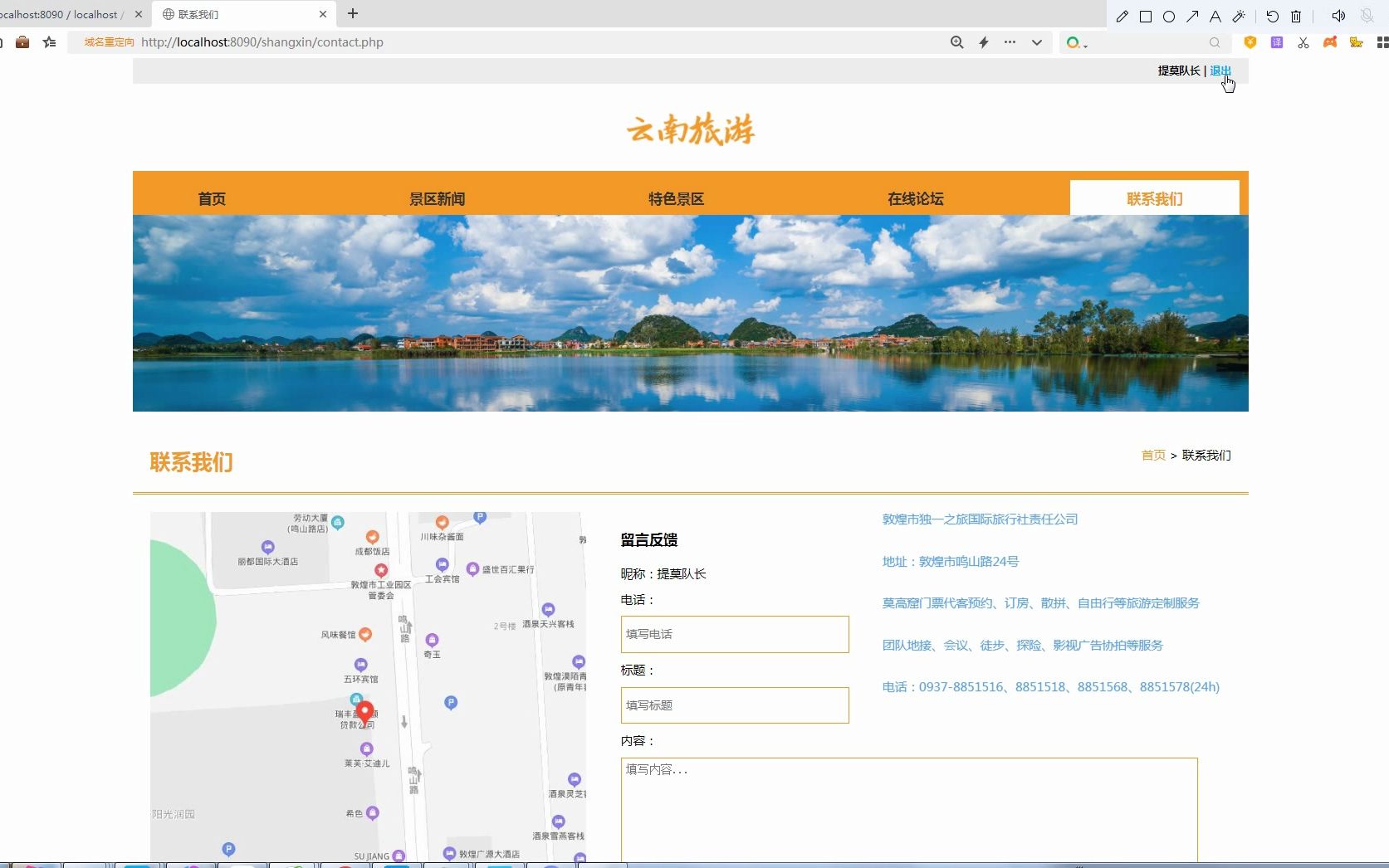This screenshot has height=868, width=1389.
Task: Click 敦煌市工业园区管委会 star marker
Action: coord(381,570)
